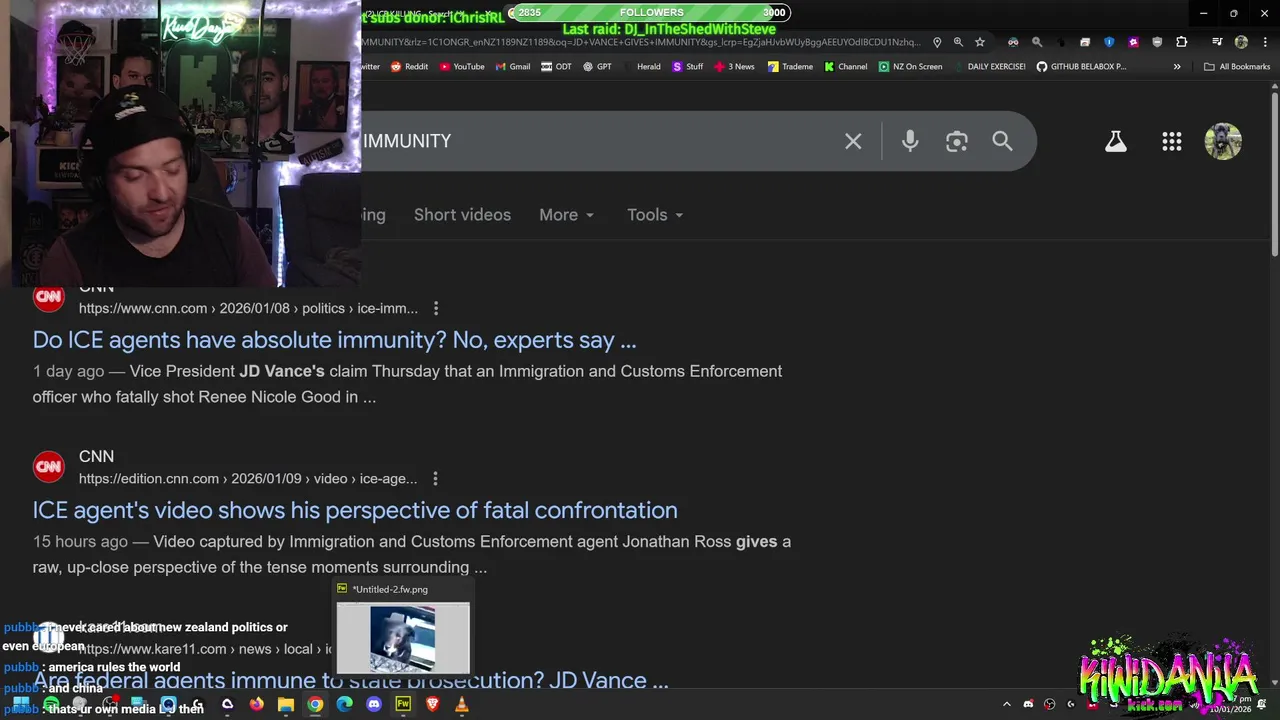Open Firefox from the taskbar
Viewport: 1280px width, 720px height.
pyautogui.click(x=256, y=704)
